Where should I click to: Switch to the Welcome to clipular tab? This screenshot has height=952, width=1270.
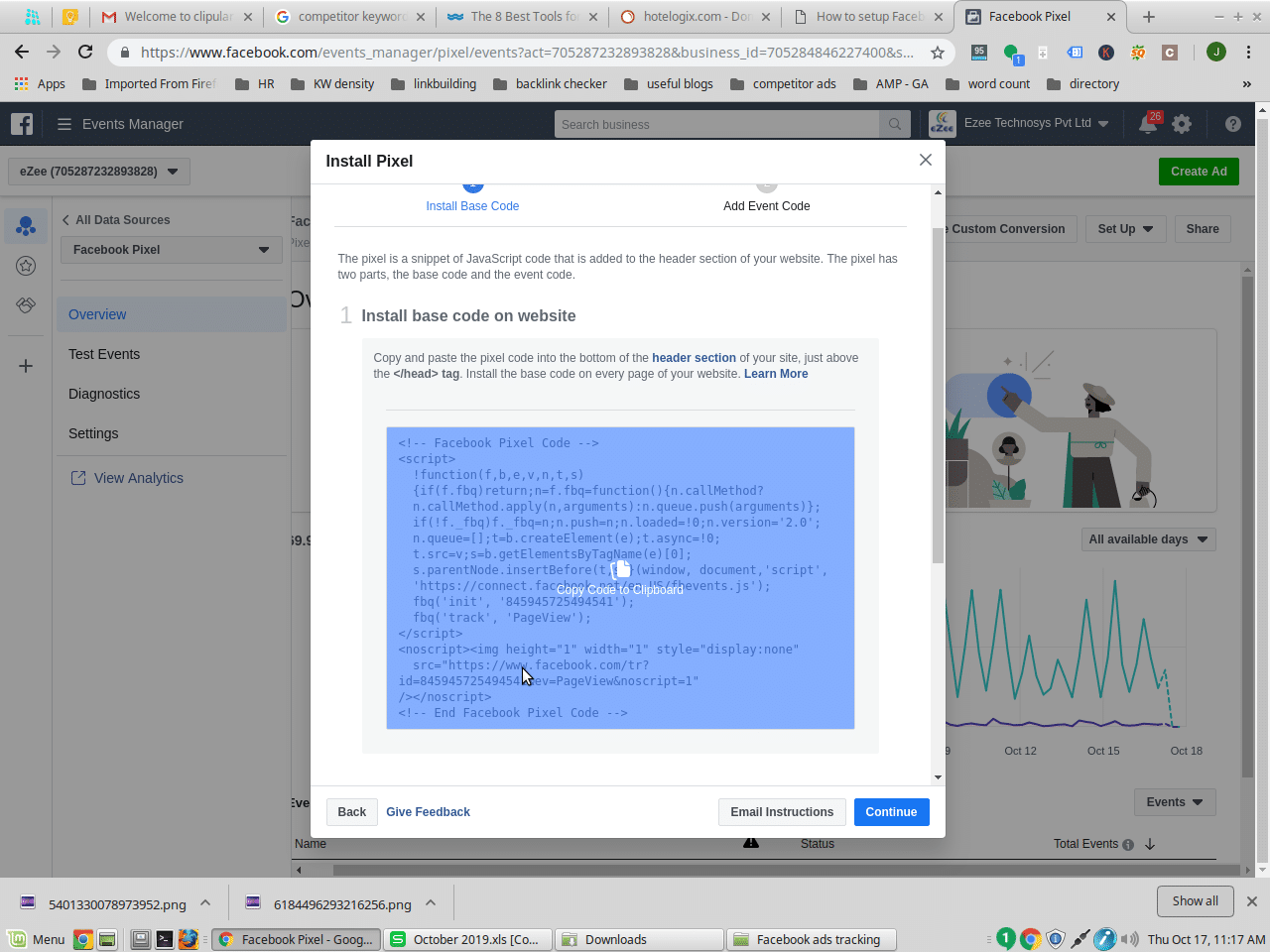tap(178, 17)
